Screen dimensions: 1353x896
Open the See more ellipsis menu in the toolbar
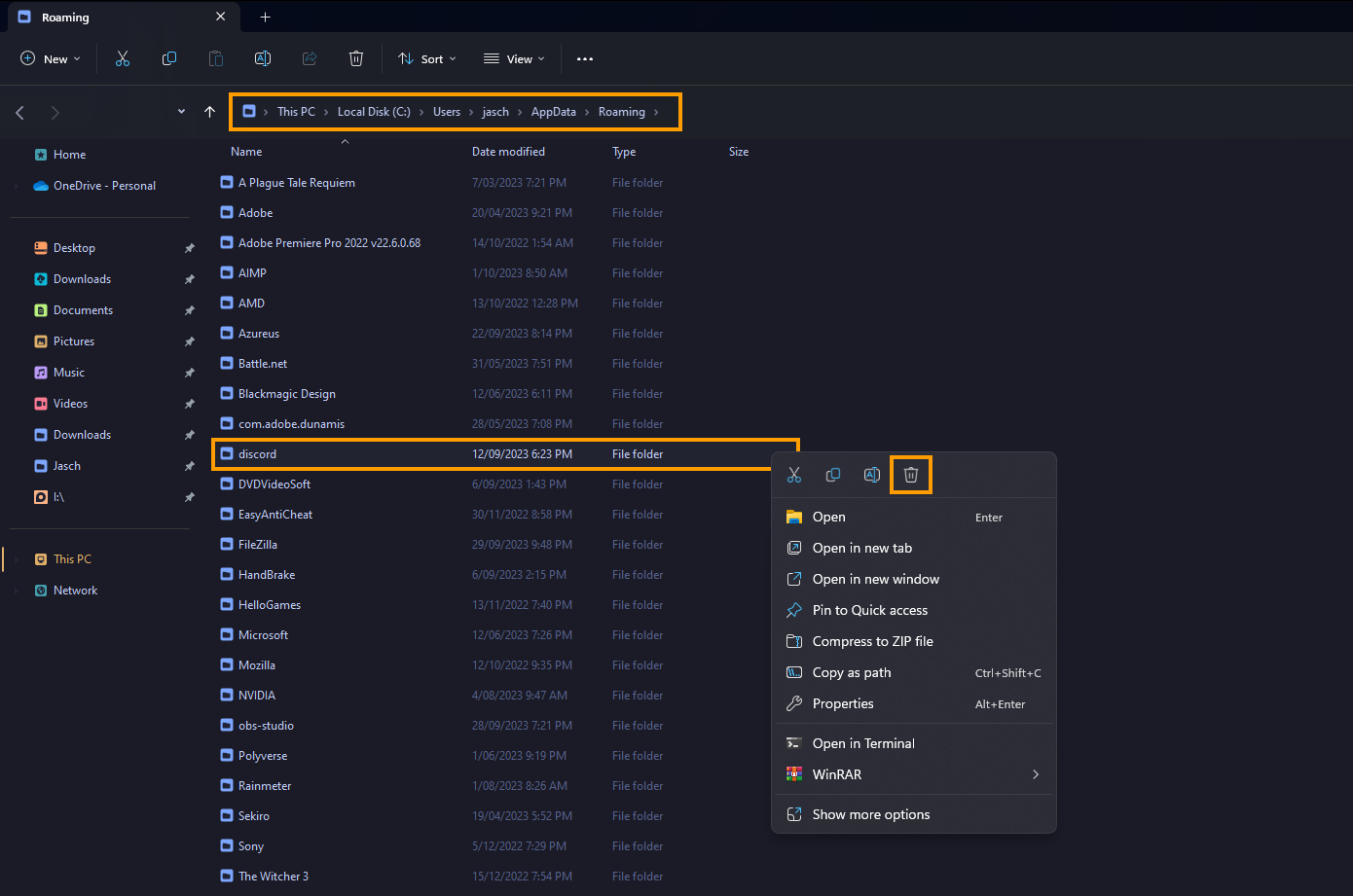point(585,58)
